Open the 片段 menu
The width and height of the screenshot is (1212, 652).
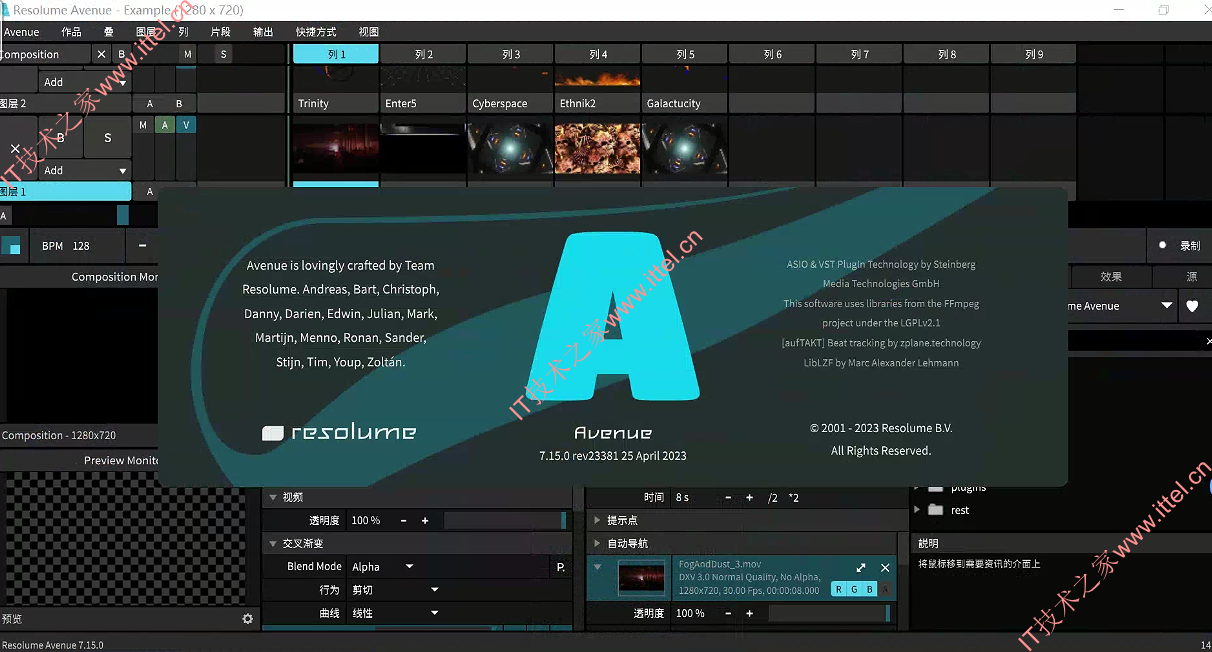[x=221, y=32]
